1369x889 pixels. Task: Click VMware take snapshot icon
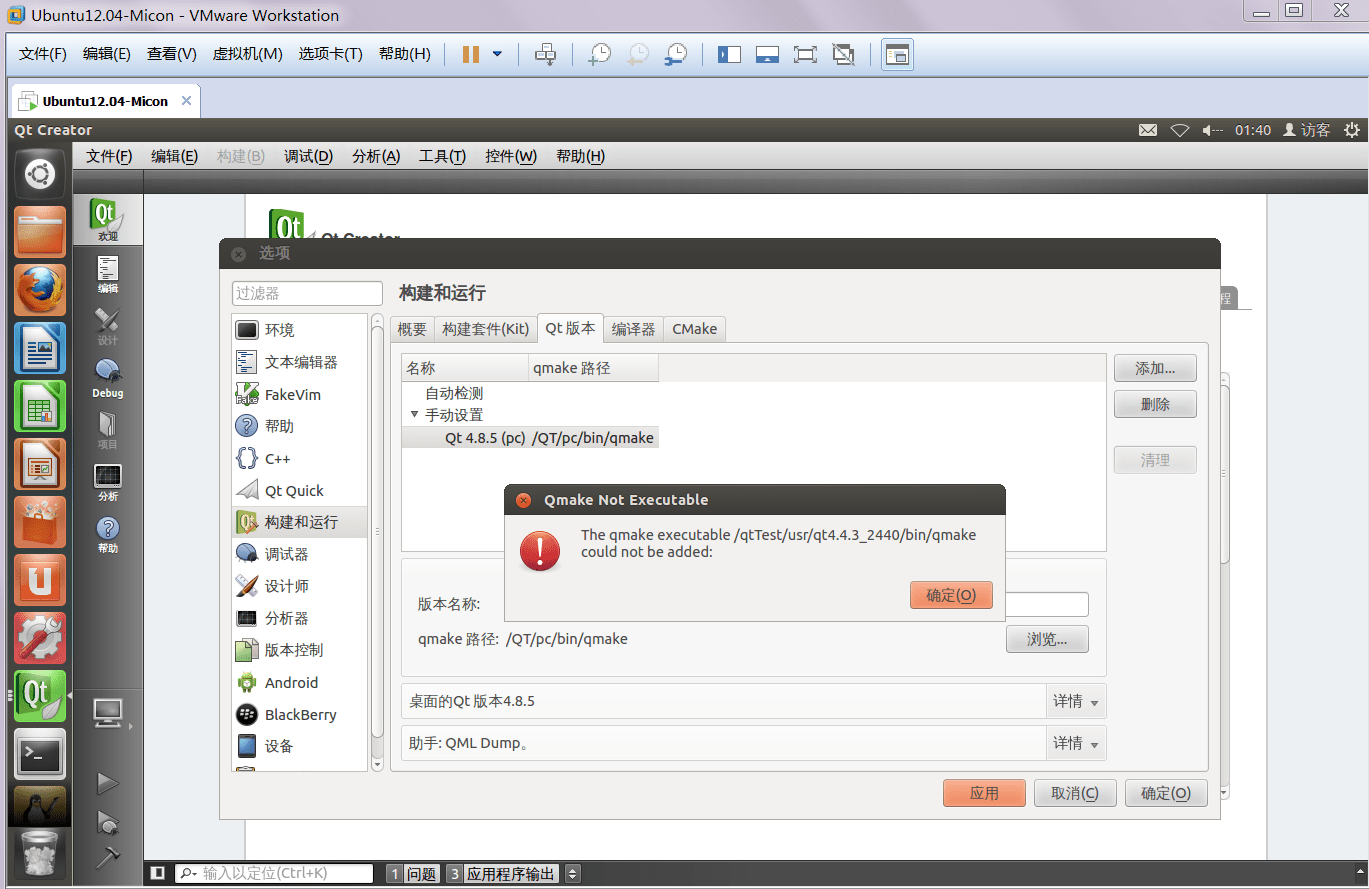599,54
